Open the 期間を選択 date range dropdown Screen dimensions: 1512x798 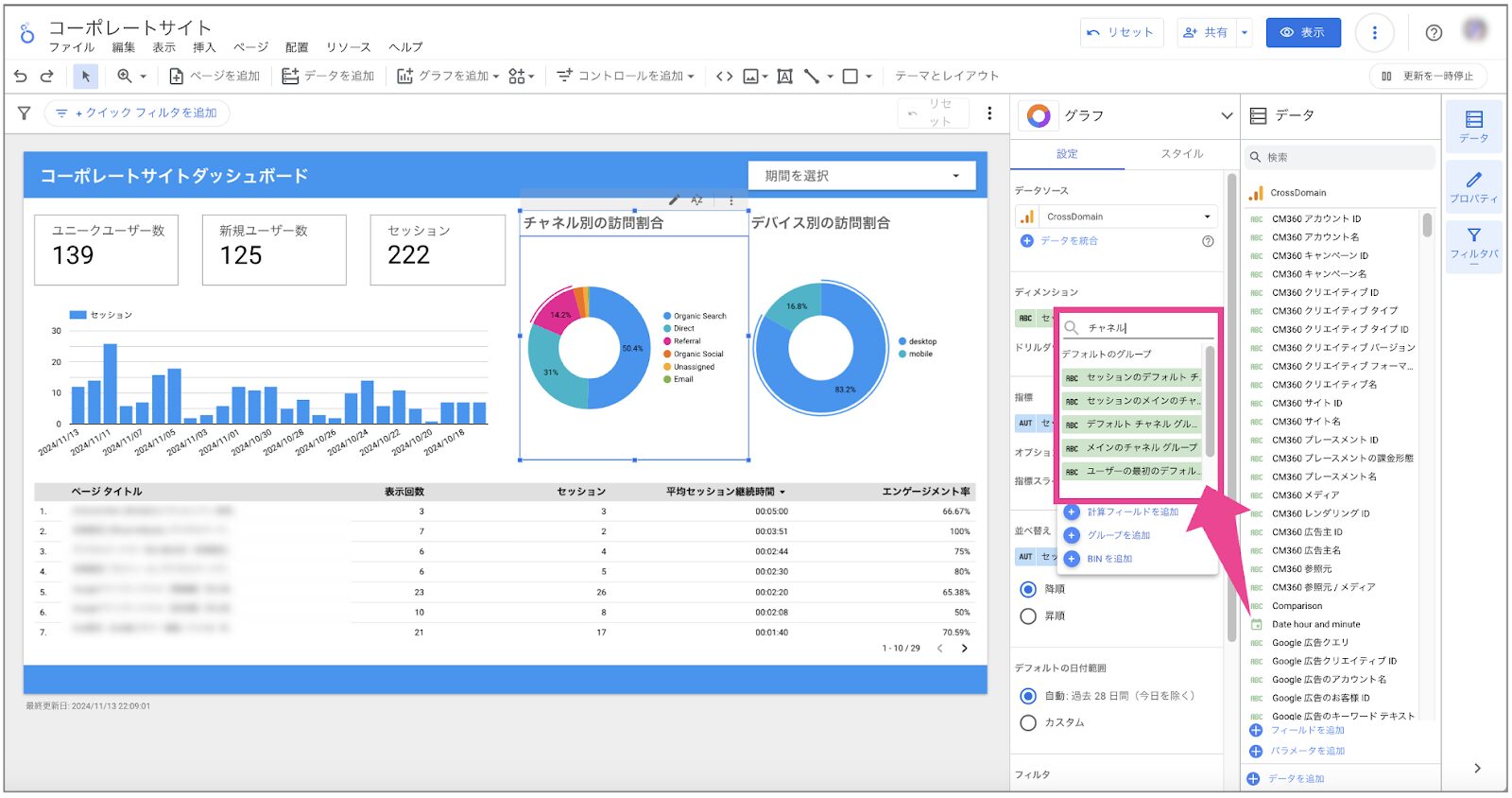point(862,176)
